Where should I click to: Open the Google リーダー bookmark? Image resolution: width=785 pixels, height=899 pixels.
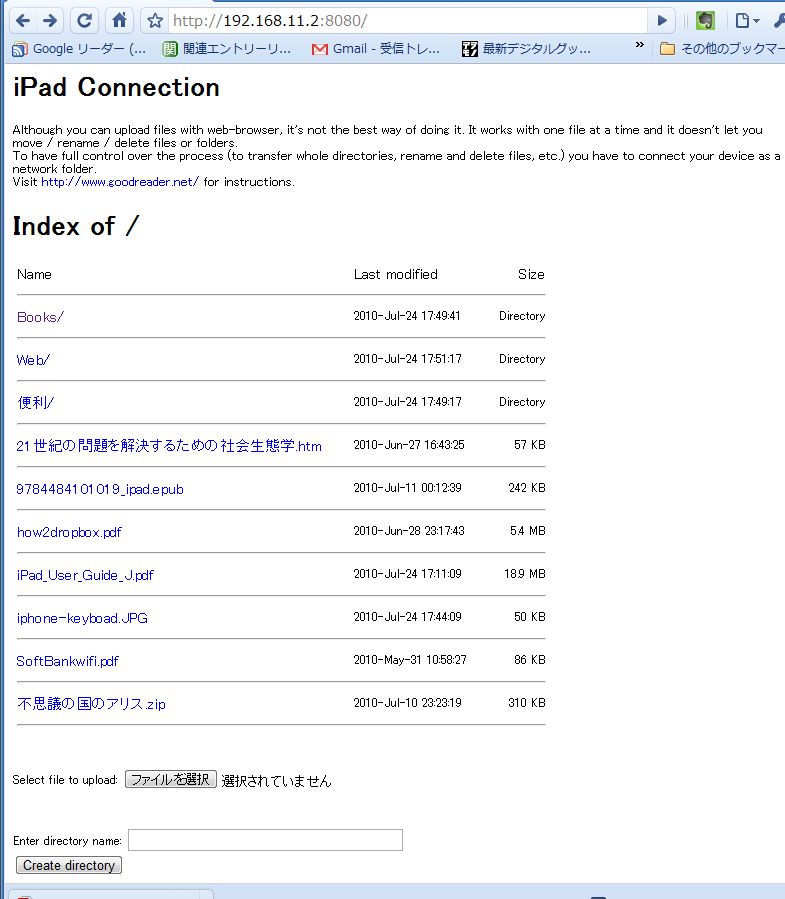pos(79,49)
